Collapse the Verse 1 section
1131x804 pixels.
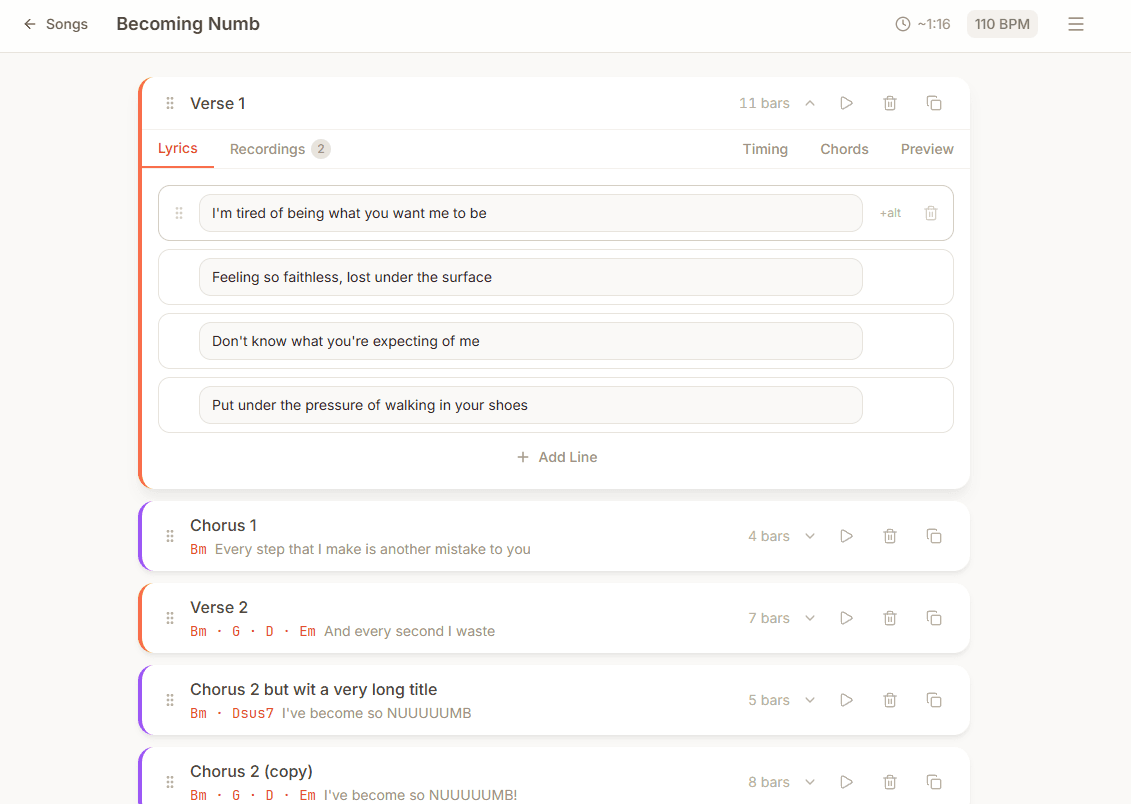[810, 103]
